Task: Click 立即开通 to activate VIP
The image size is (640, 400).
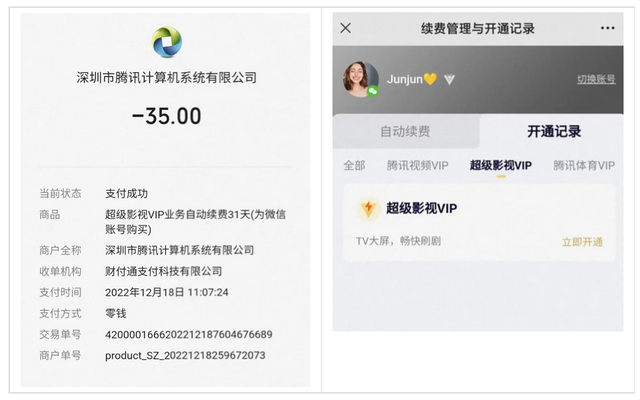Action: [x=582, y=242]
